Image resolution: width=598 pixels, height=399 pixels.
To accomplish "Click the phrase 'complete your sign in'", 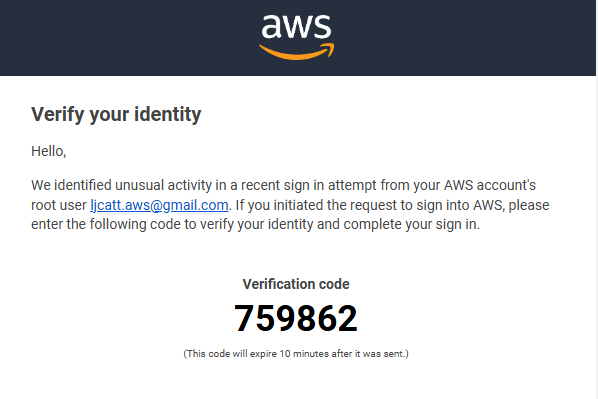I will (x=412, y=225).
